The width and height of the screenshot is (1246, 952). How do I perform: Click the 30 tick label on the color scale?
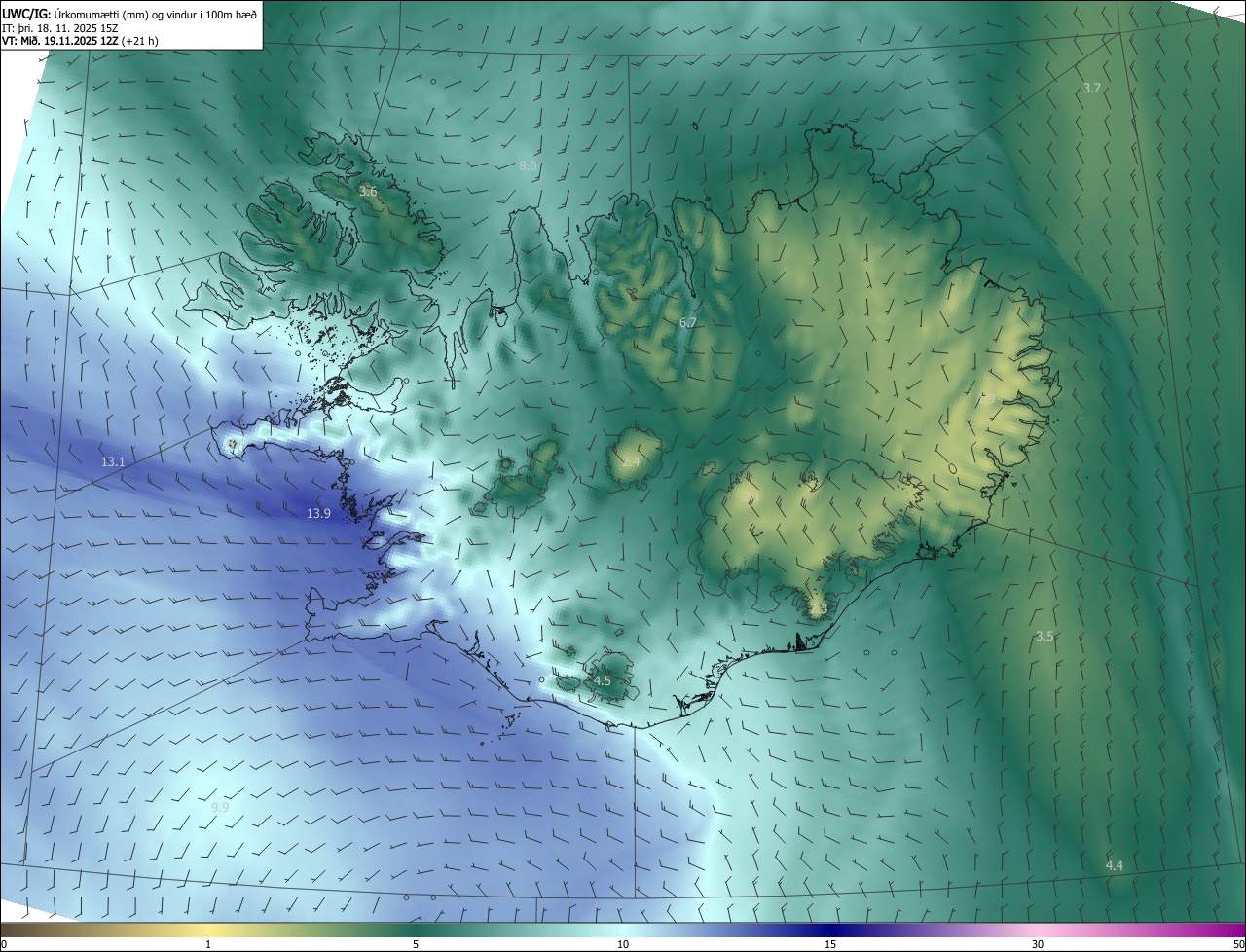coord(1038,945)
